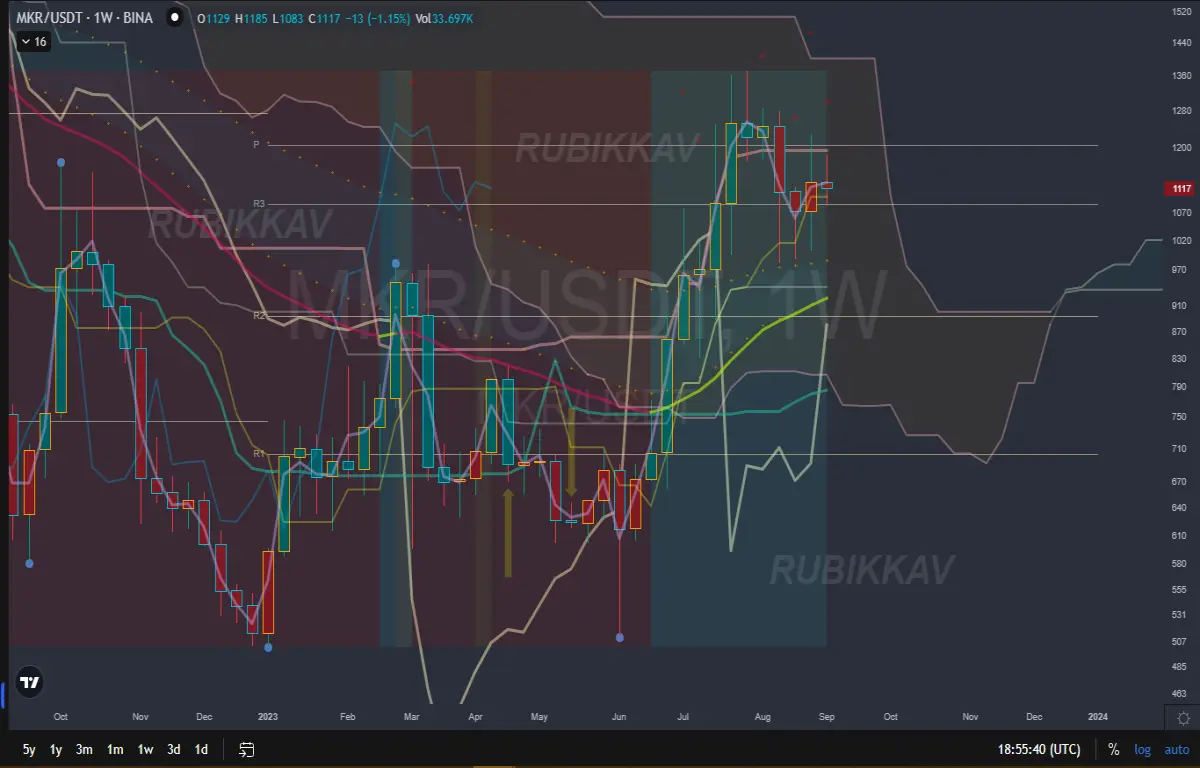Select the 3m time range
This screenshot has width=1200, height=768.
tap(84, 749)
